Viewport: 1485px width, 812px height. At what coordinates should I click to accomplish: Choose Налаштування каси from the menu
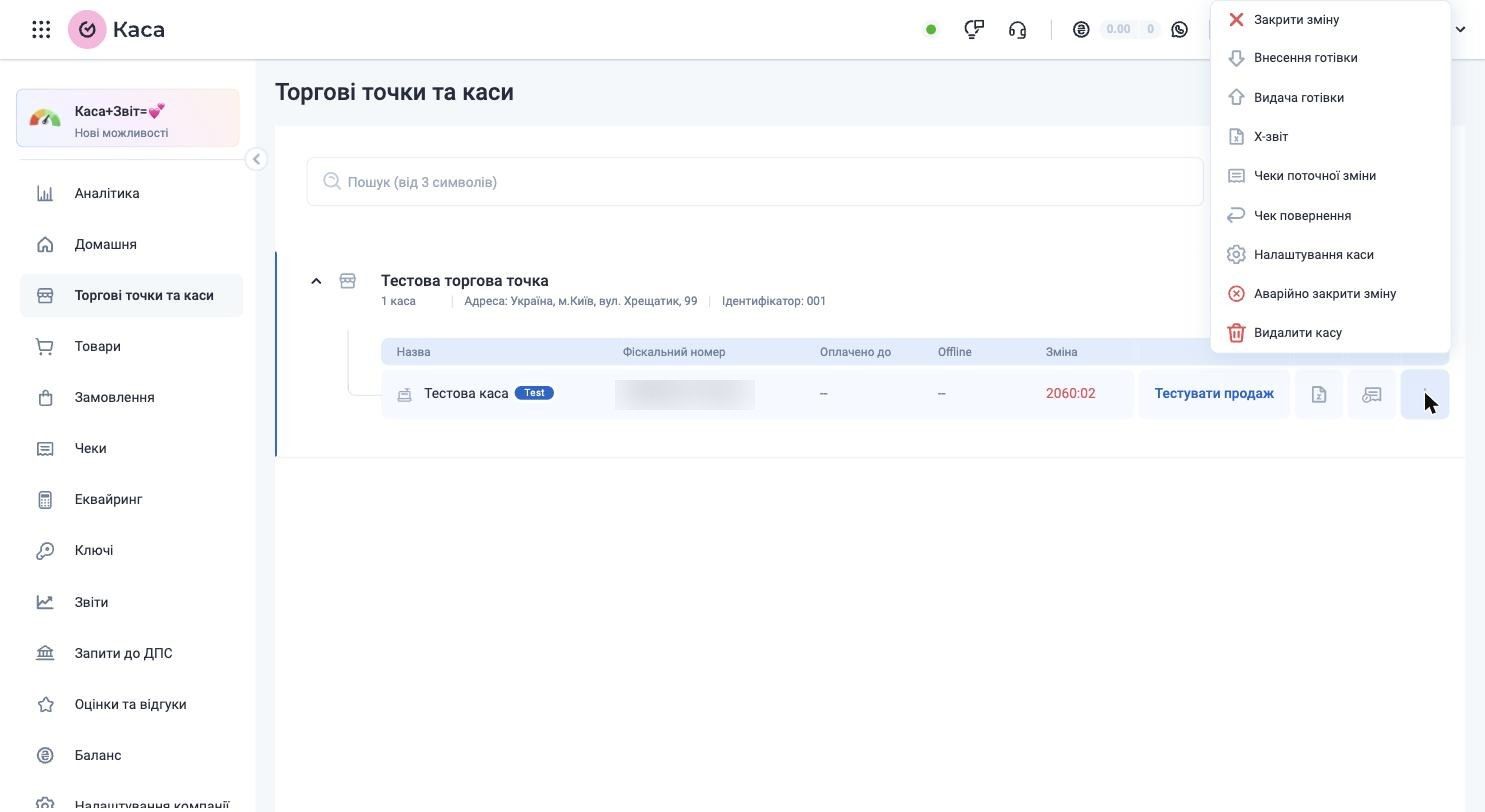tap(1330, 254)
